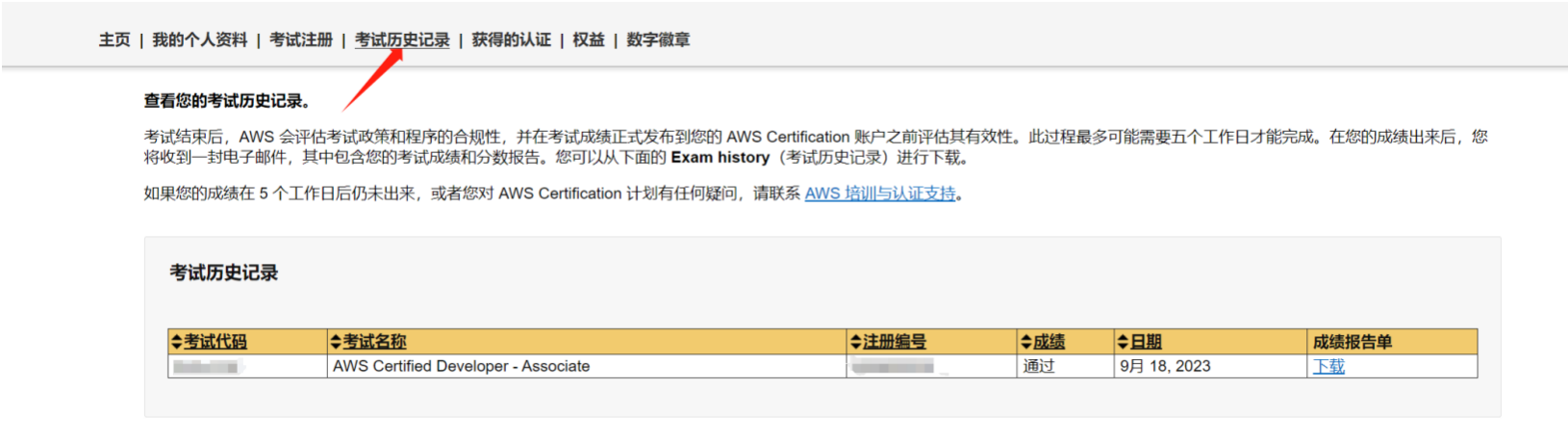Click the 考试历史记录 section heading in the panel
Screen dimensions: 1568x441
224,272
